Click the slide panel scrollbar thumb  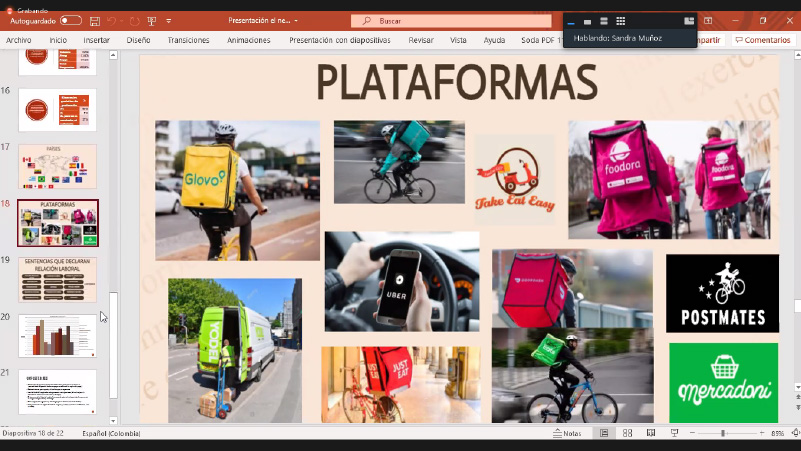[113, 345]
